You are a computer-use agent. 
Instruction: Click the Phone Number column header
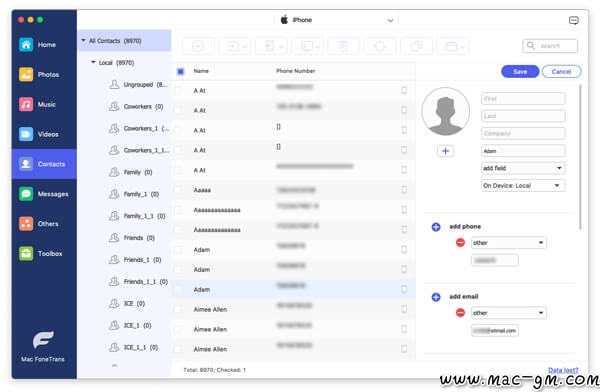click(x=295, y=71)
